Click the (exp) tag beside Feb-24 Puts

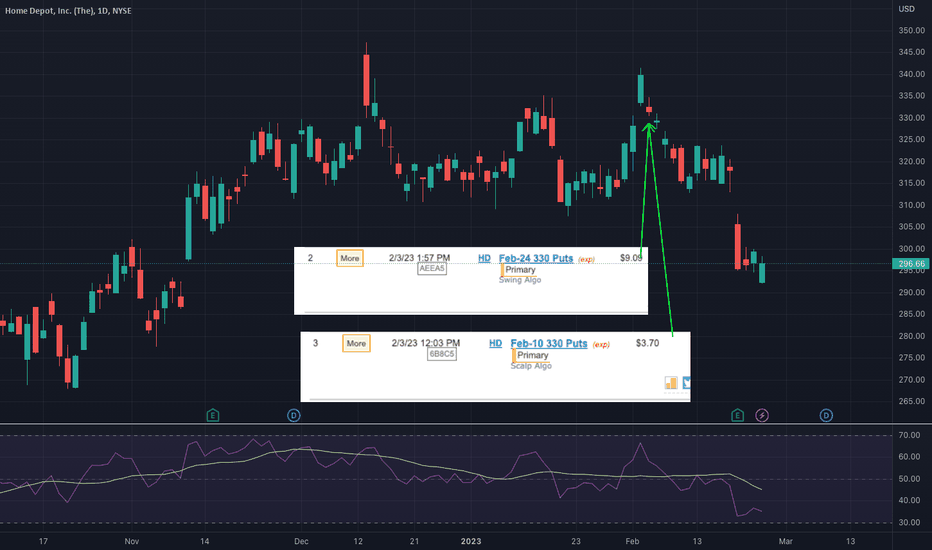pos(586,259)
